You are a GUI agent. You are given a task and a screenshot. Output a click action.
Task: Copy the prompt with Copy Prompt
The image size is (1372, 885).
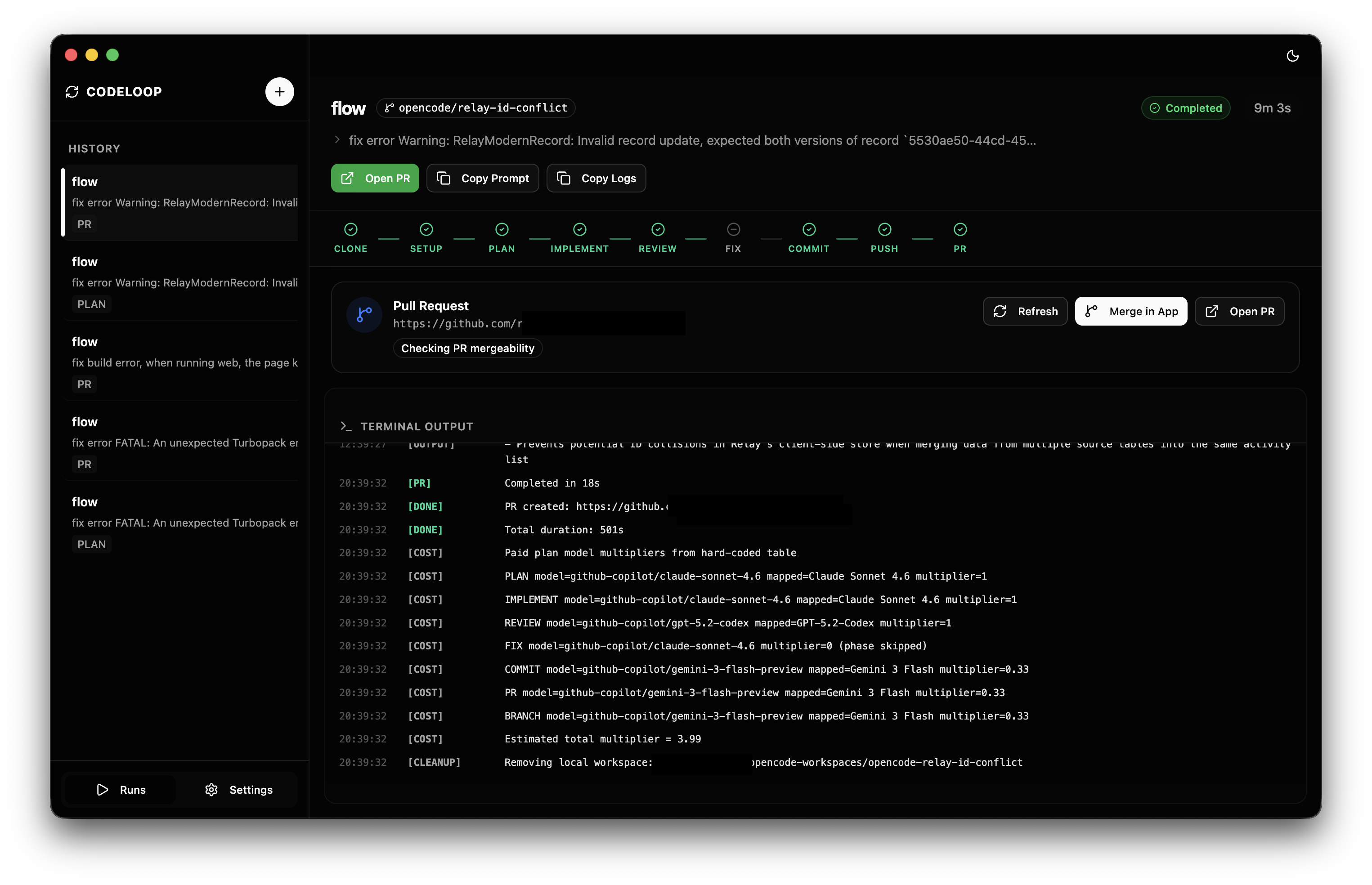pyautogui.click(x=483, y=178)
